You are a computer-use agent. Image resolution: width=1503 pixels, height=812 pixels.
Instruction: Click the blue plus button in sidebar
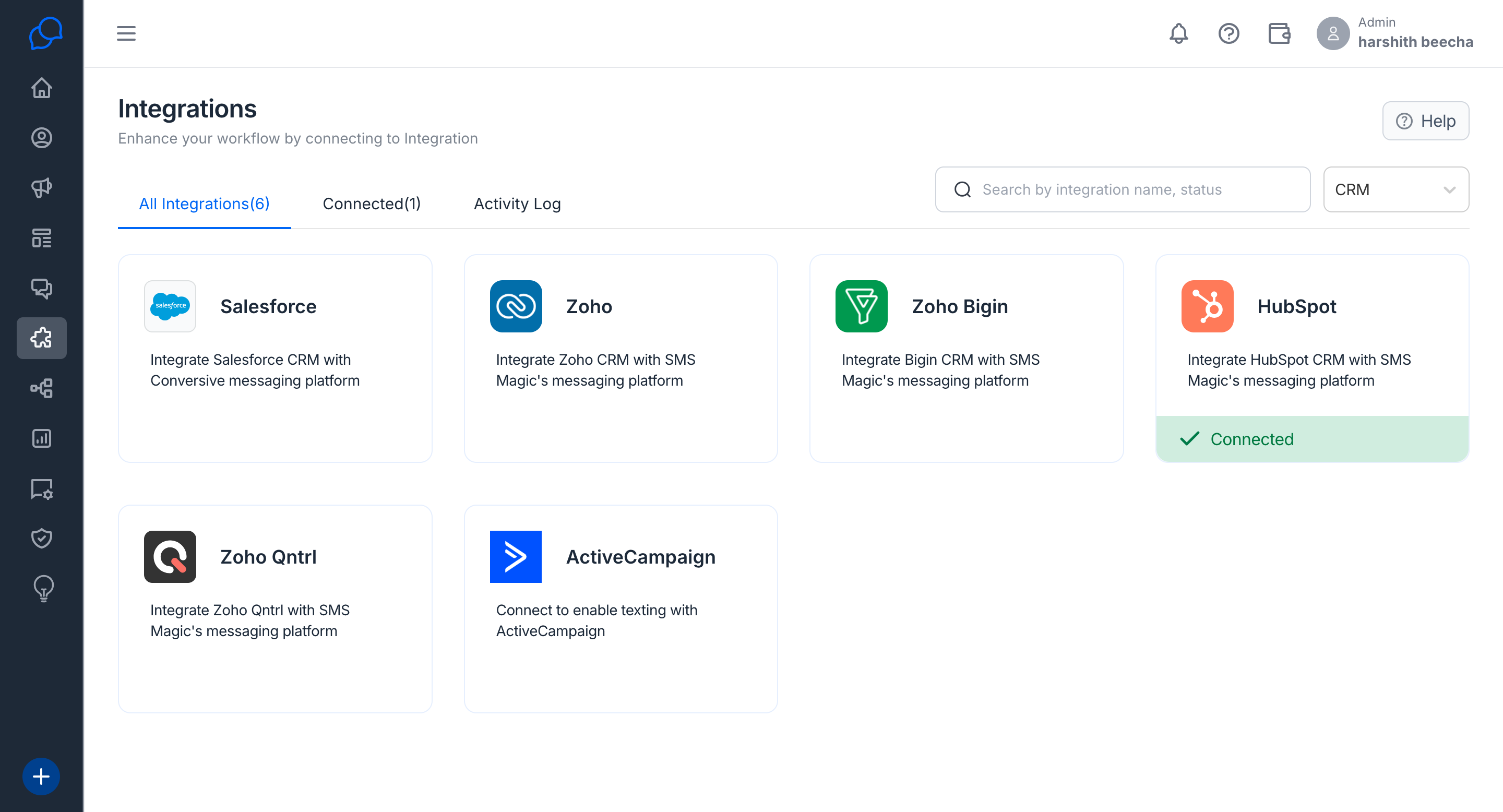(41, 777)
